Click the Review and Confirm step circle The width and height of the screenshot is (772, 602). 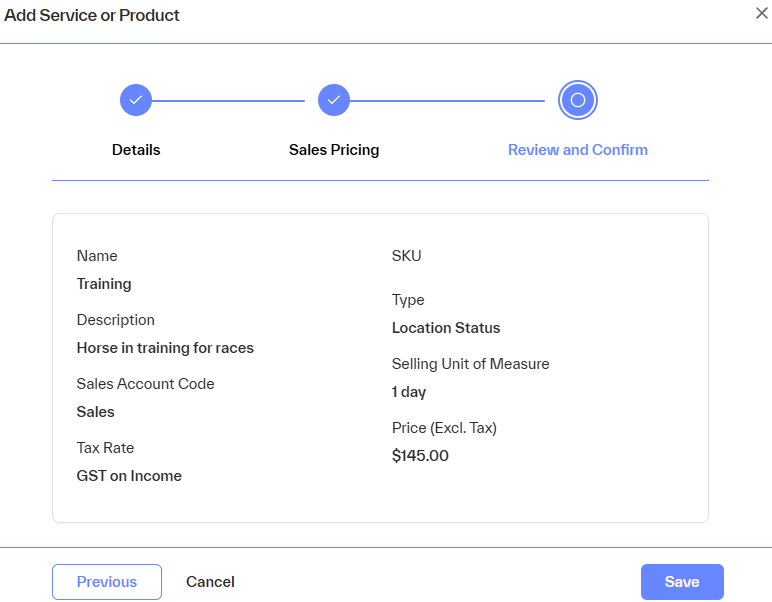[577, 100]
